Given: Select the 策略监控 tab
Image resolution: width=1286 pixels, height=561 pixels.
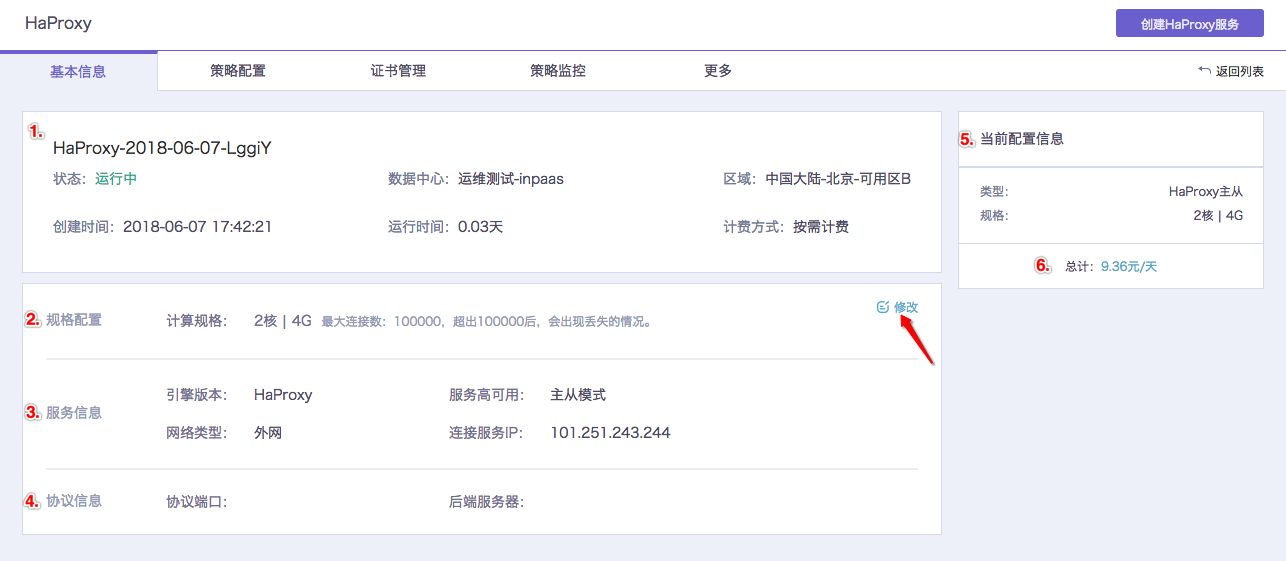Looking at the screenshot, I should (558, 71).
